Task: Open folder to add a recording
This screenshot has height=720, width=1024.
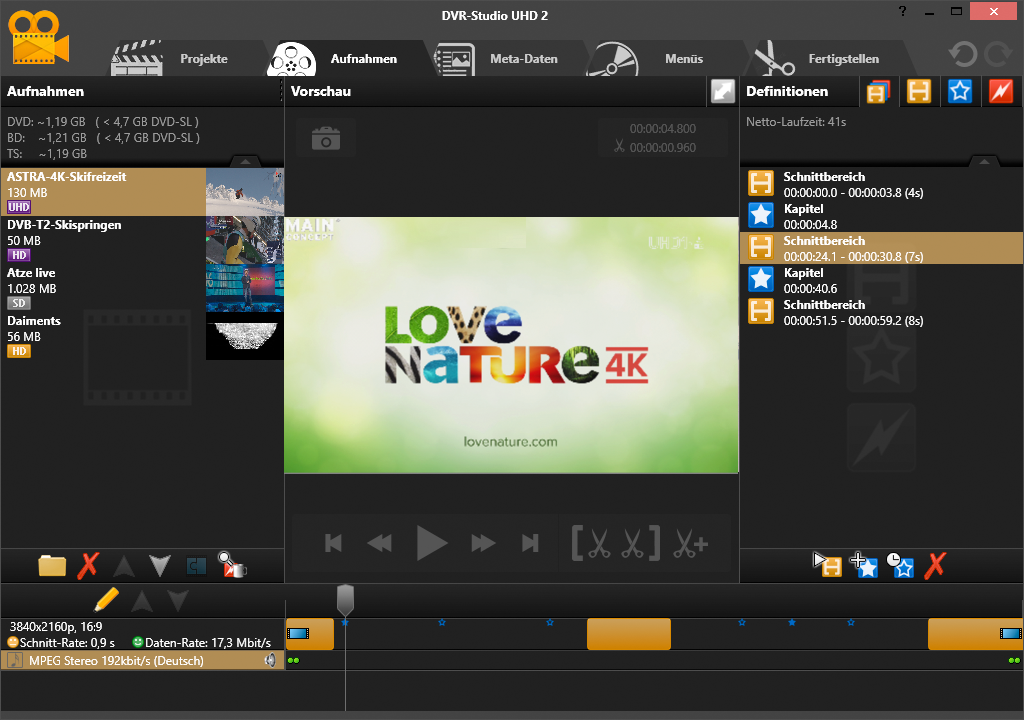Action: [x=52, y=565]
